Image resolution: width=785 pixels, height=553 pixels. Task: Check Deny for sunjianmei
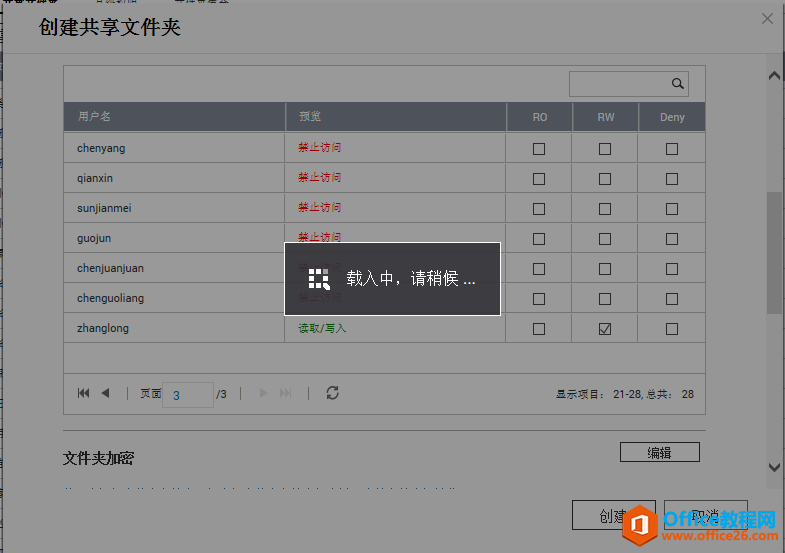[x=672, y=209]
